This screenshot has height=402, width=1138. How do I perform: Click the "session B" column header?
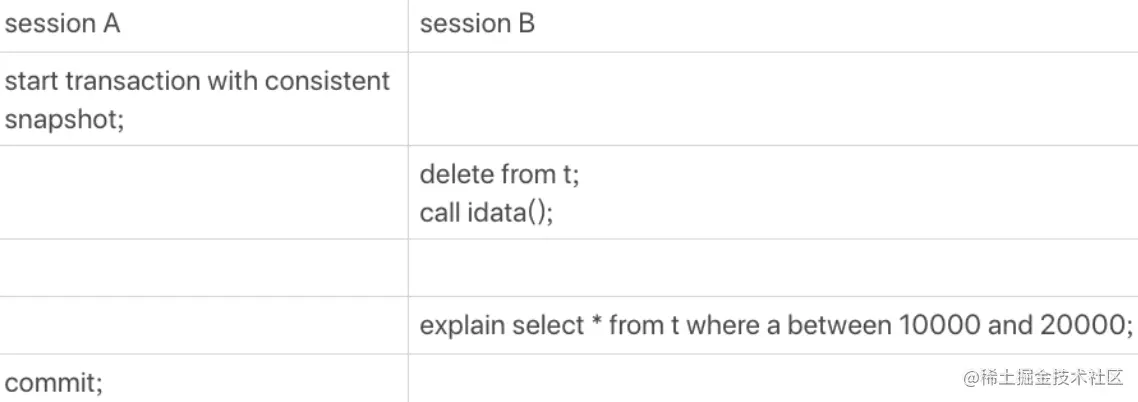click(478, 24)
